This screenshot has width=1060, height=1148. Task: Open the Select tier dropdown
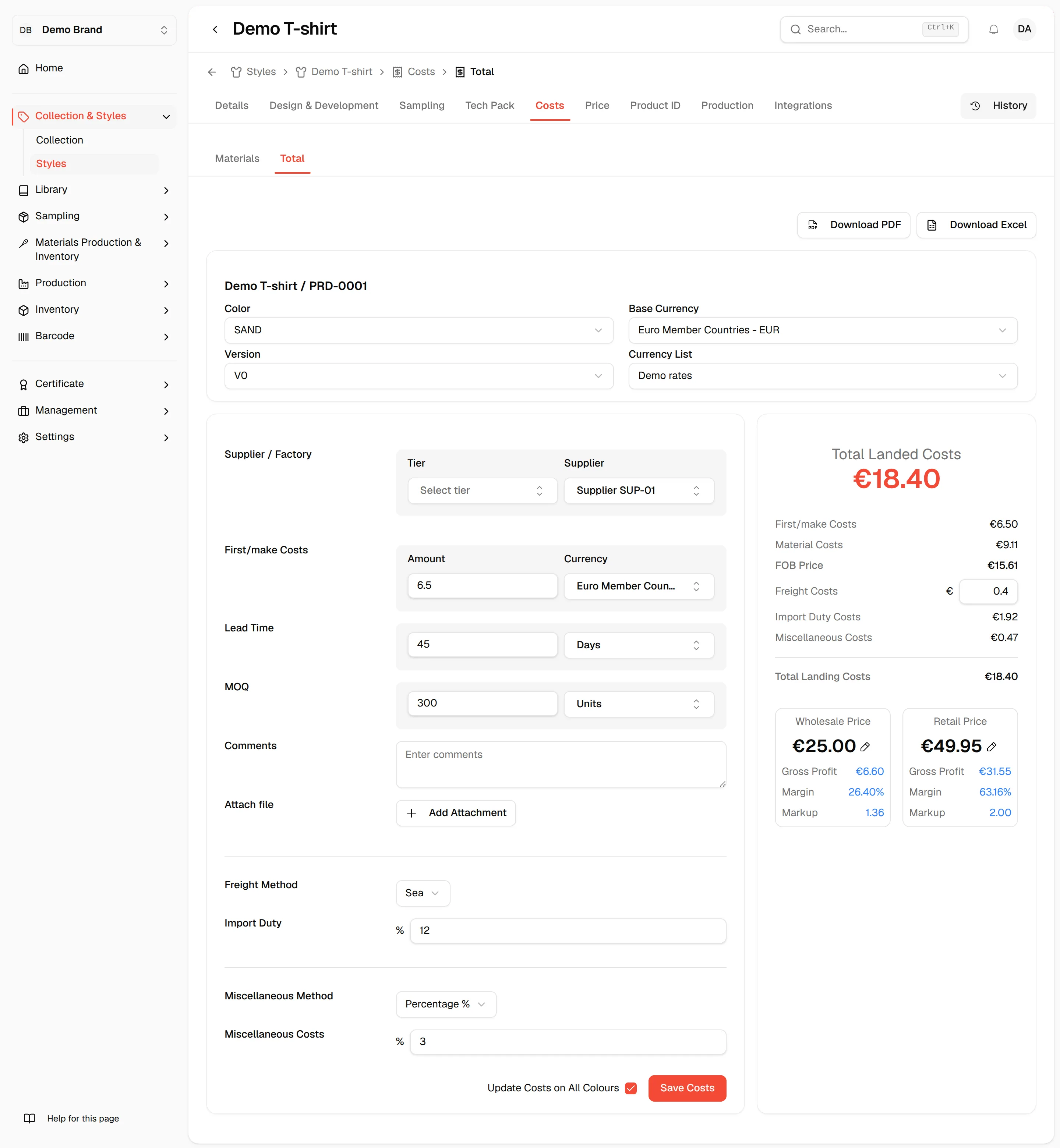483,490
